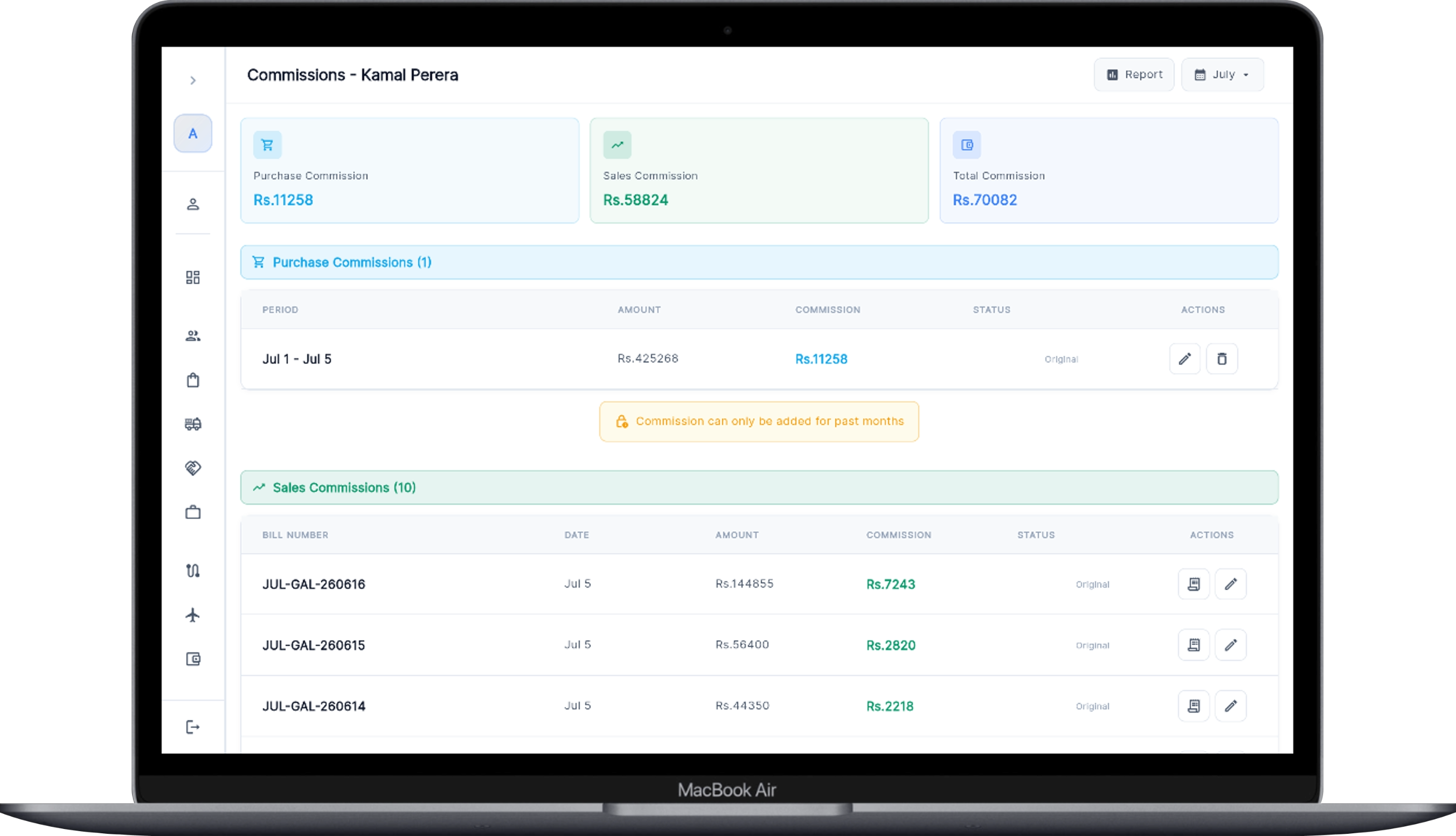The image size is (1456, 836).
Task: Open the delivery truck icon in sidebar
Action: click(x=193, y=424)
